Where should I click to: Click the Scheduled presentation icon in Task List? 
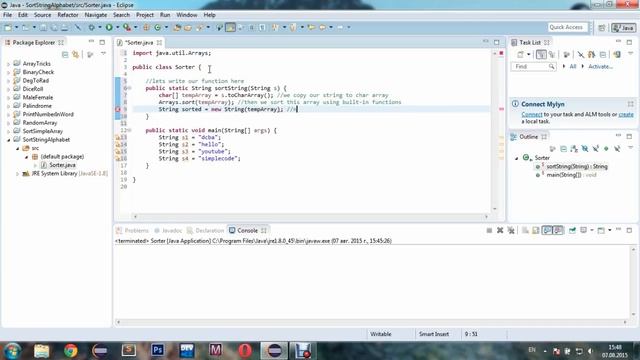tap(552, 54)
